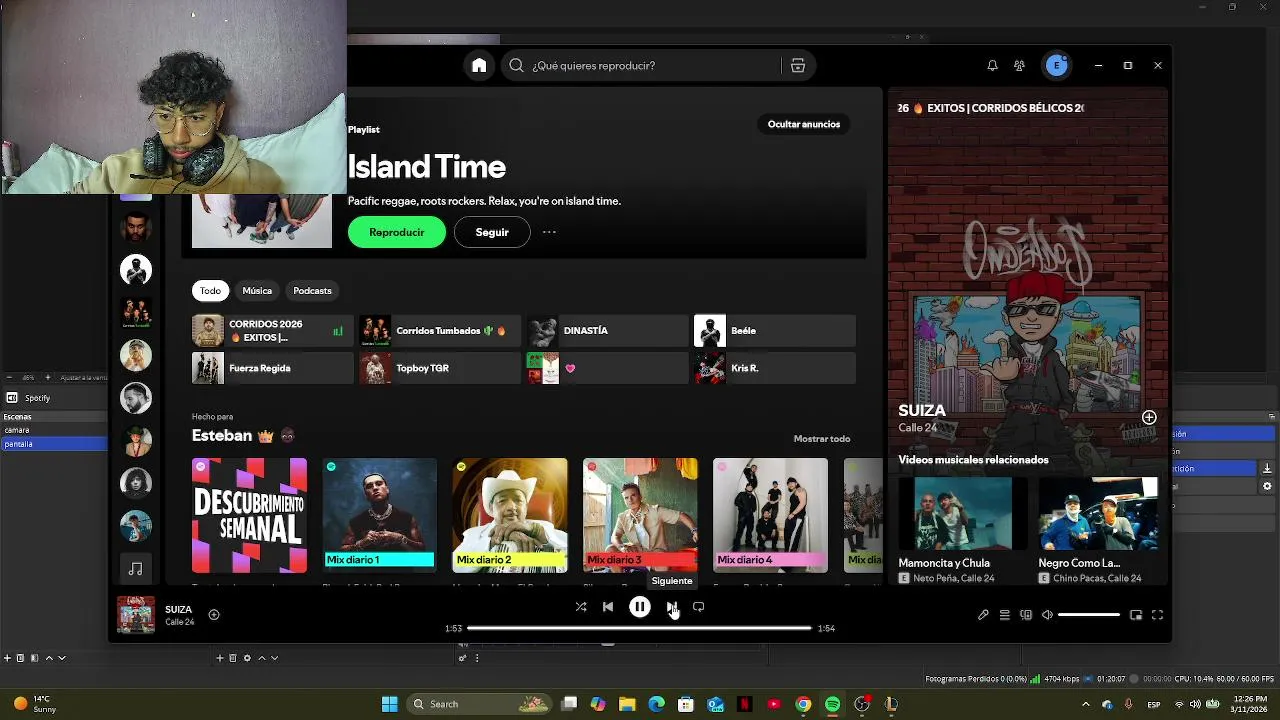Open the mini player icon
The image size is (1280, 720).
point(1136,615)
